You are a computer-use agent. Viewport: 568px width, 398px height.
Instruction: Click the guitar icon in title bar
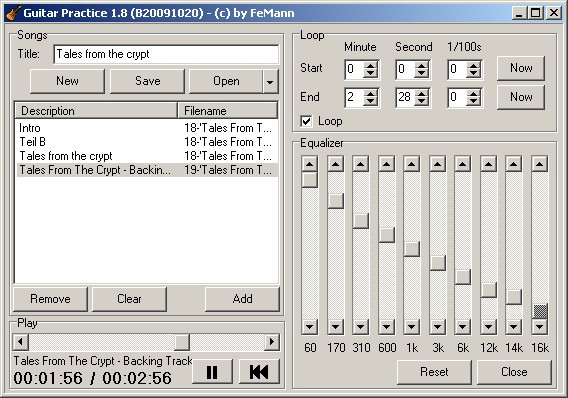click(13, 13)
